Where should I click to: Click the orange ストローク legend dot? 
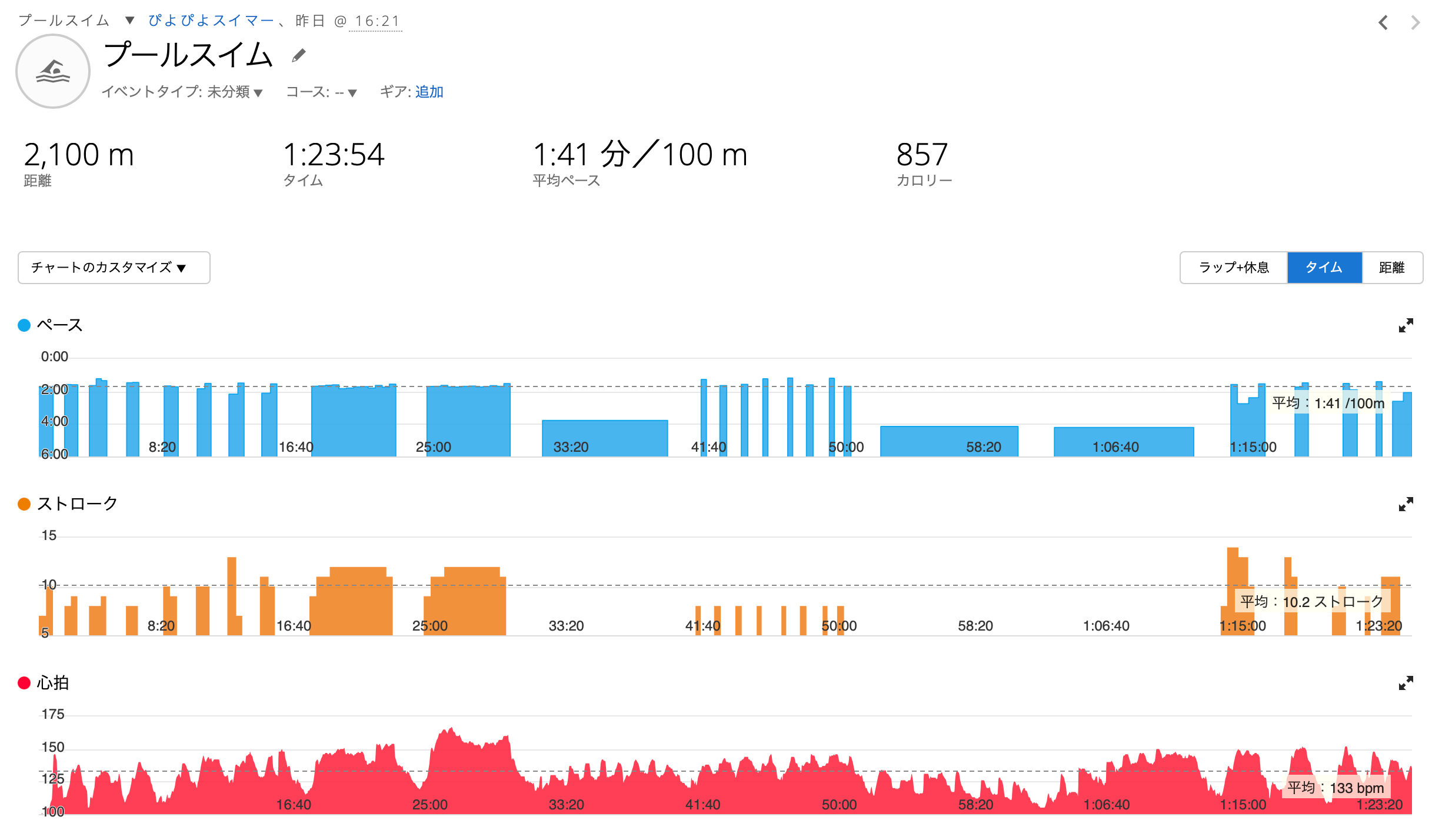coord(24,504)
